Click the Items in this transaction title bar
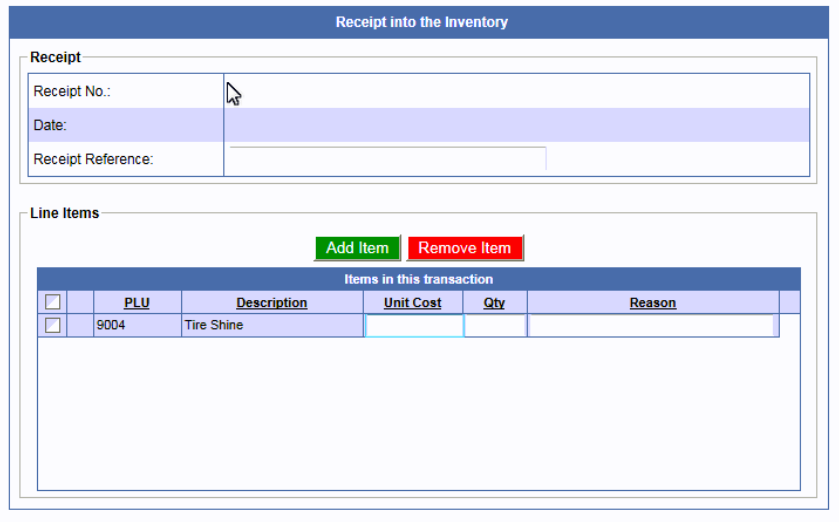Viewport: 839px width, 522px height. point(418,279)
